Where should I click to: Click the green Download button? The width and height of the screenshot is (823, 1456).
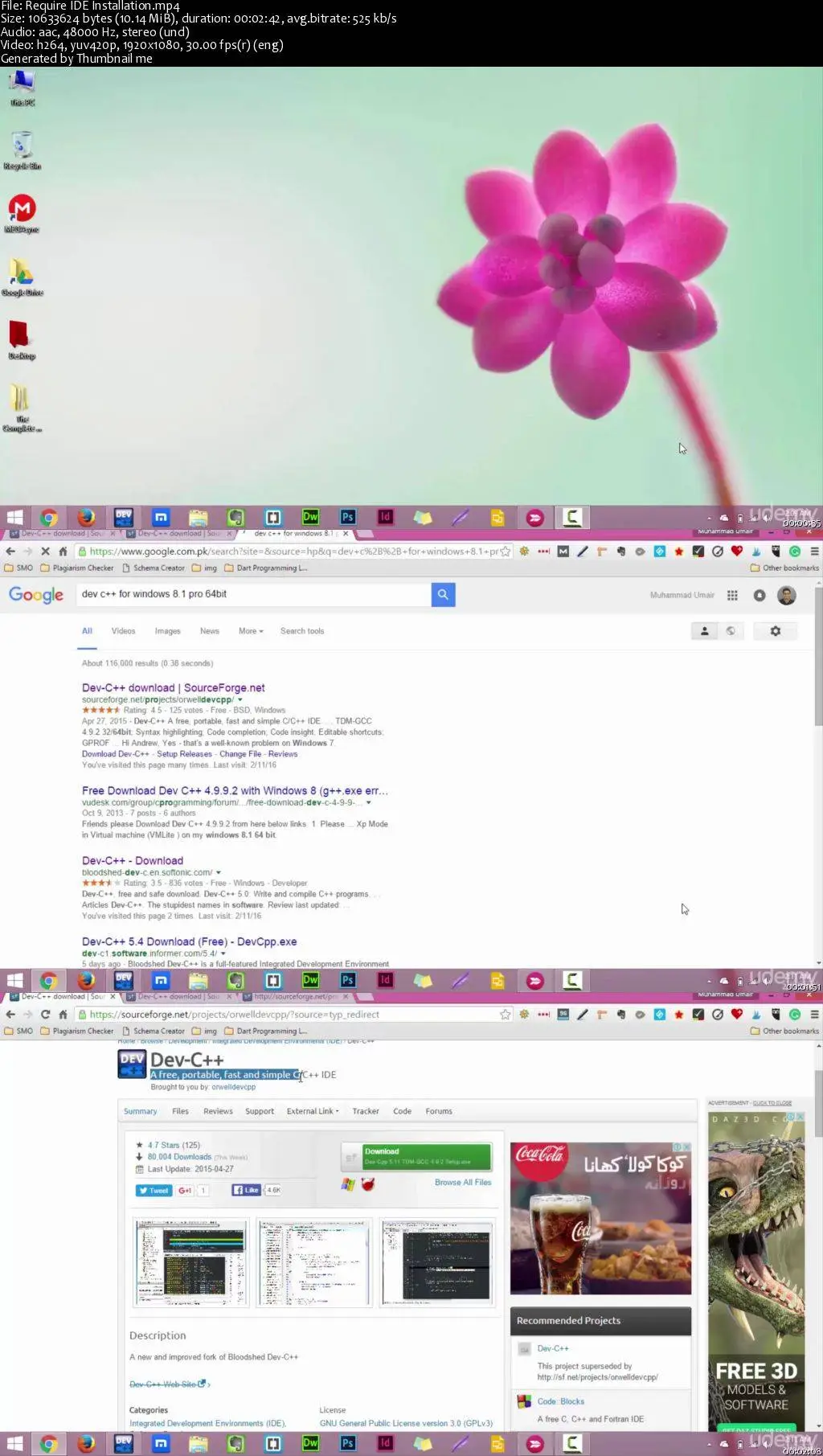[416, 1157]
